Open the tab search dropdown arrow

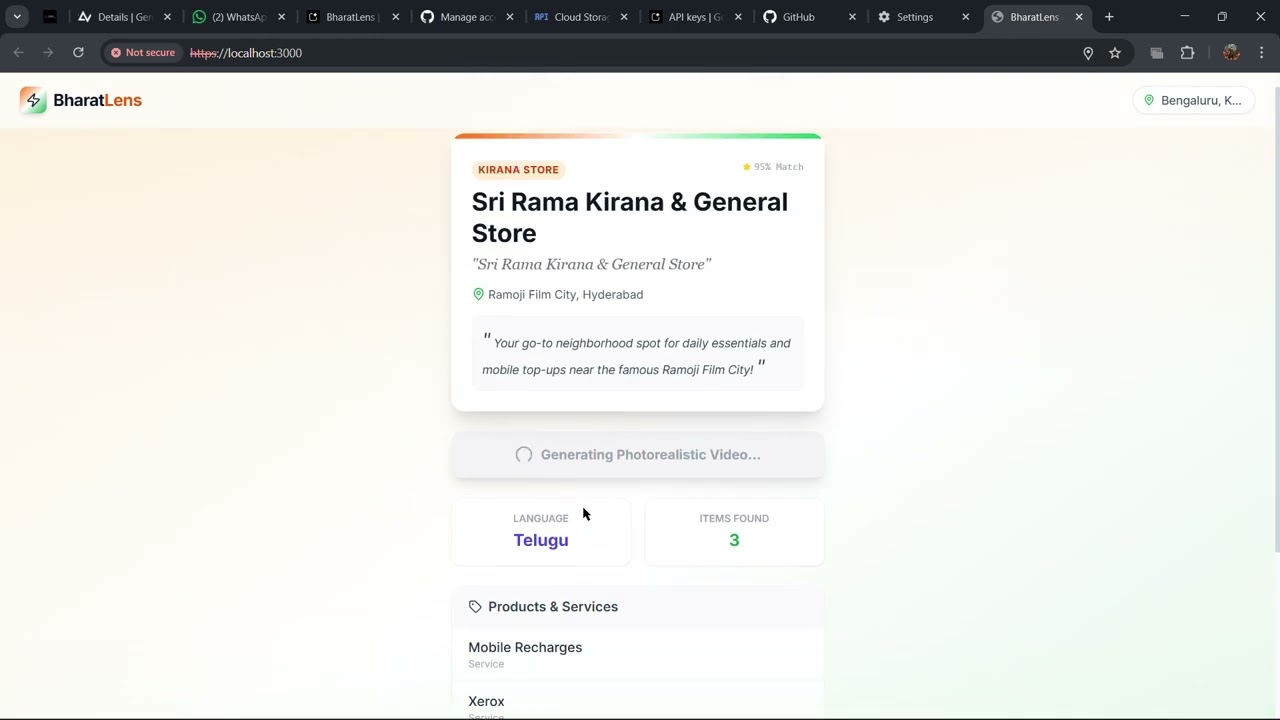pos(17,17)
